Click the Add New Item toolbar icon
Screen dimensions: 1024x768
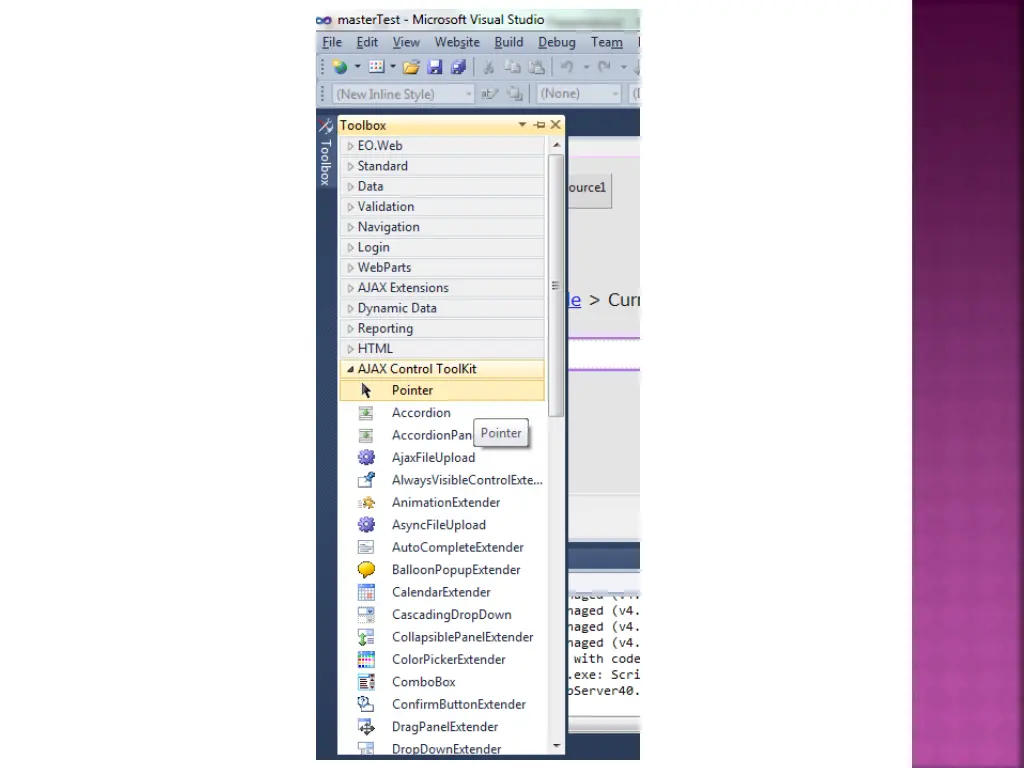[x=376, y=67]
